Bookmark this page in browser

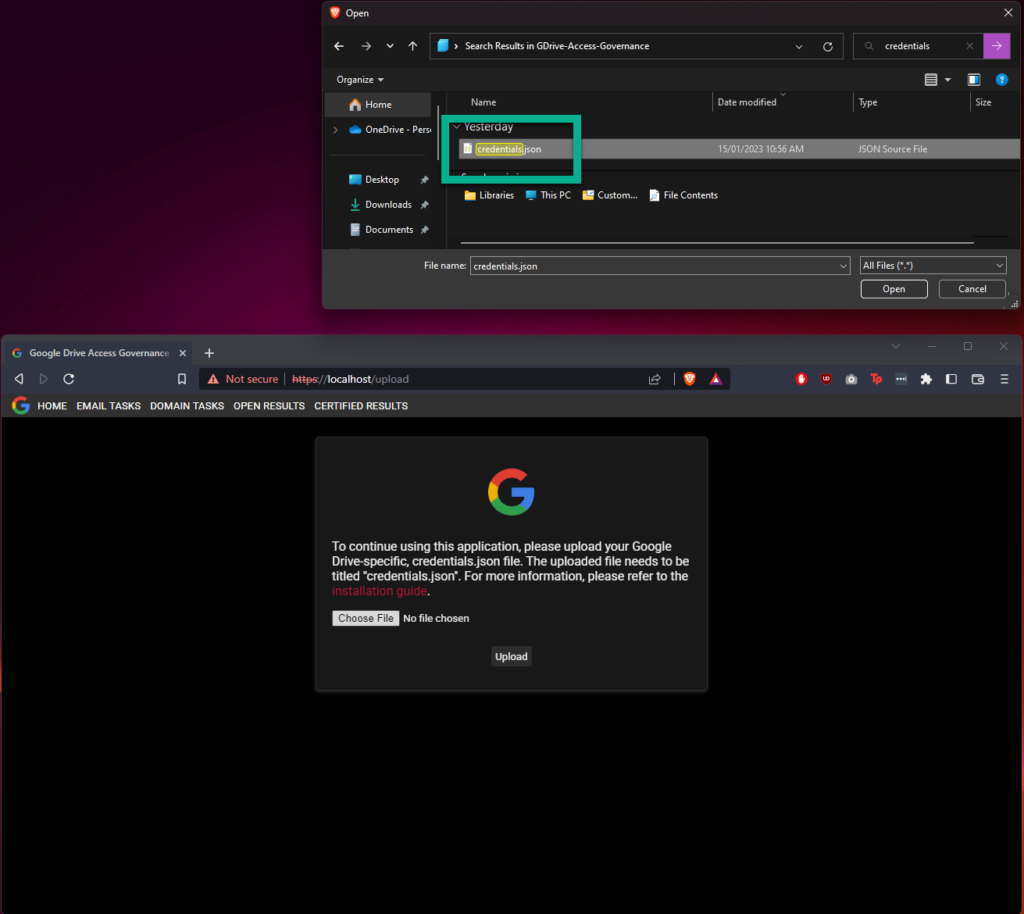[x=182, y=379]
